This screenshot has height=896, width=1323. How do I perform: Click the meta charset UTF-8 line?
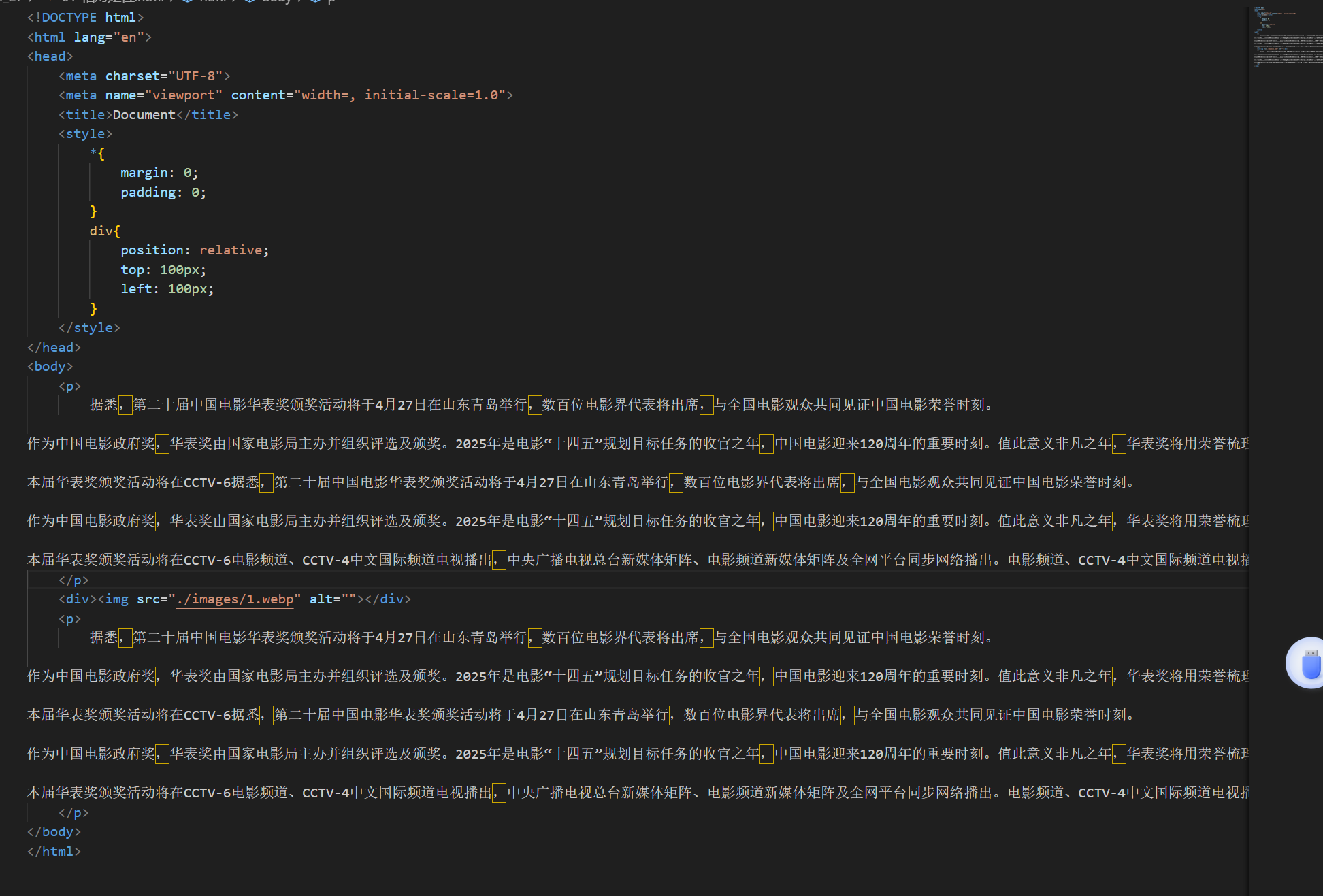(x=144, y=76)
